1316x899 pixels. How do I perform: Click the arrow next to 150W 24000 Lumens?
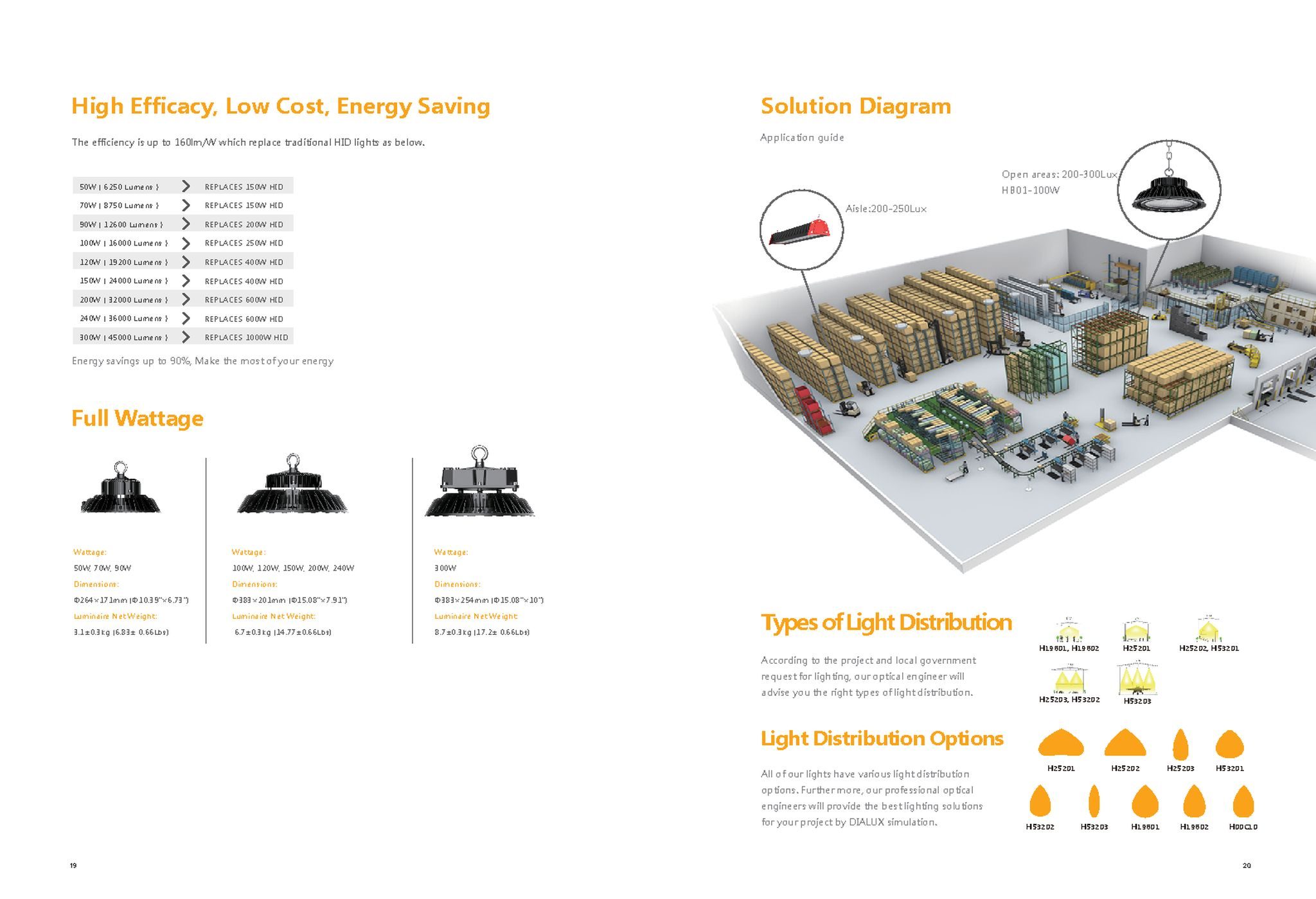(x=186, y=281)
